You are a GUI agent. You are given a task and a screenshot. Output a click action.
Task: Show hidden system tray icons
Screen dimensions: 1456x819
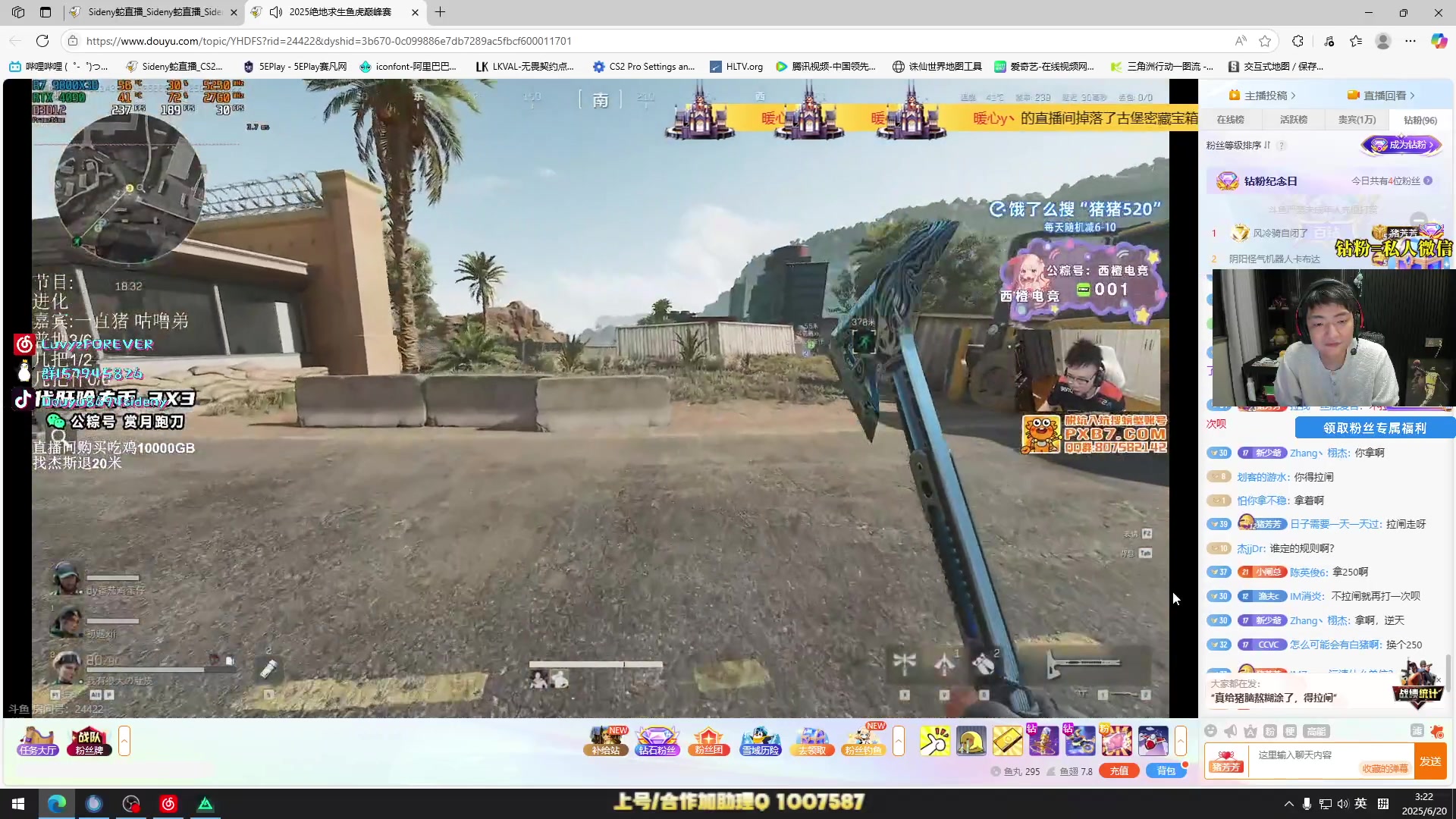1288,804
